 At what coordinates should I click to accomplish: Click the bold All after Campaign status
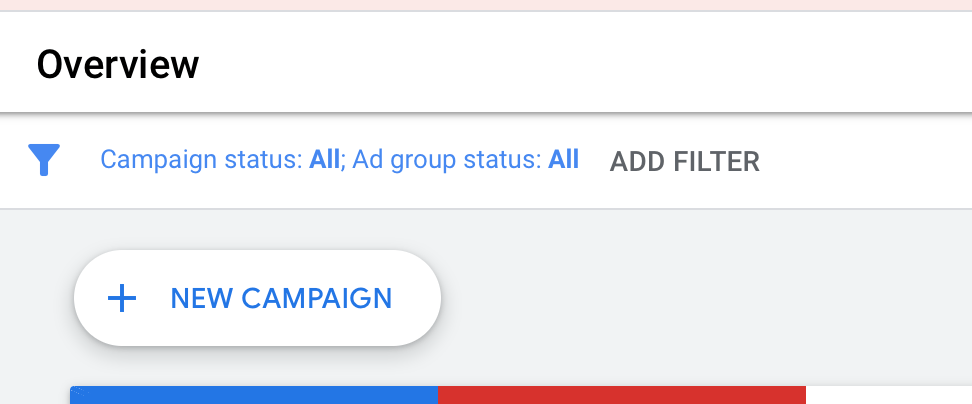(x=324, y=159)
